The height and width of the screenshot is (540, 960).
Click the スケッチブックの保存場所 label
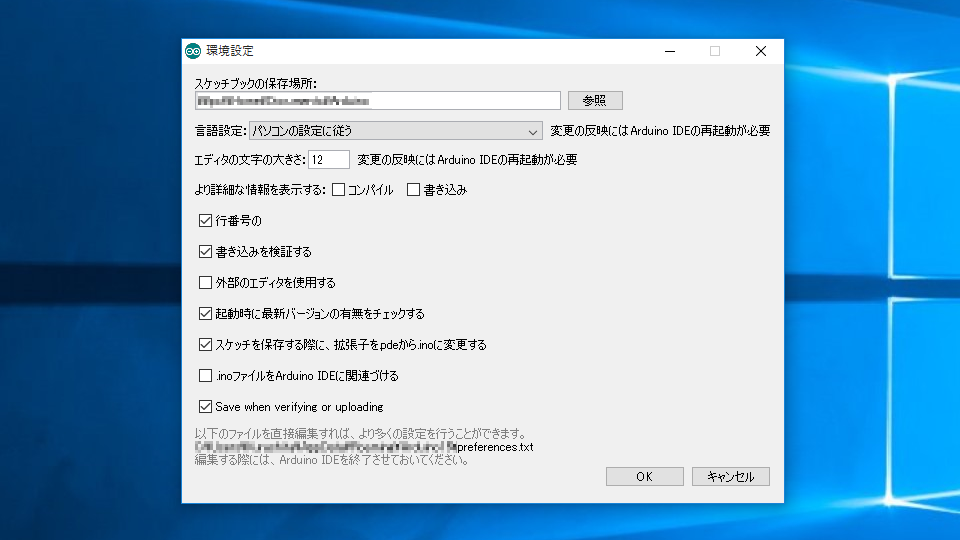pyautogui.click(x=255, y=83)
